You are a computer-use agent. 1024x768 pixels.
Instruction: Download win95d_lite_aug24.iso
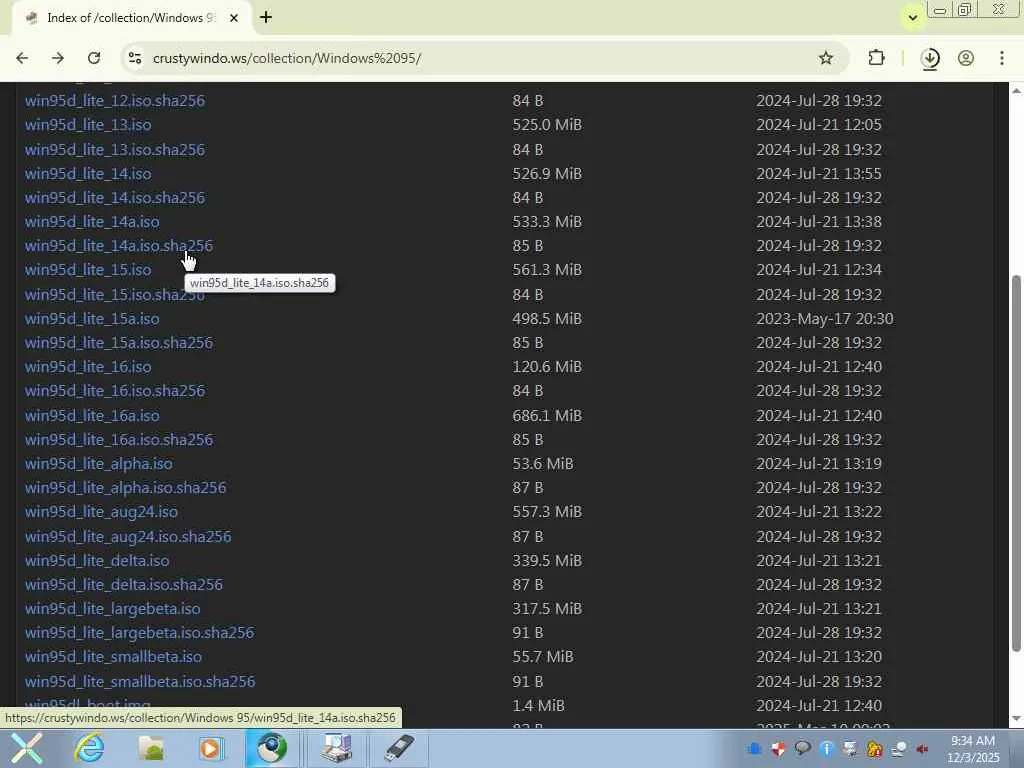tap(101, 512)
